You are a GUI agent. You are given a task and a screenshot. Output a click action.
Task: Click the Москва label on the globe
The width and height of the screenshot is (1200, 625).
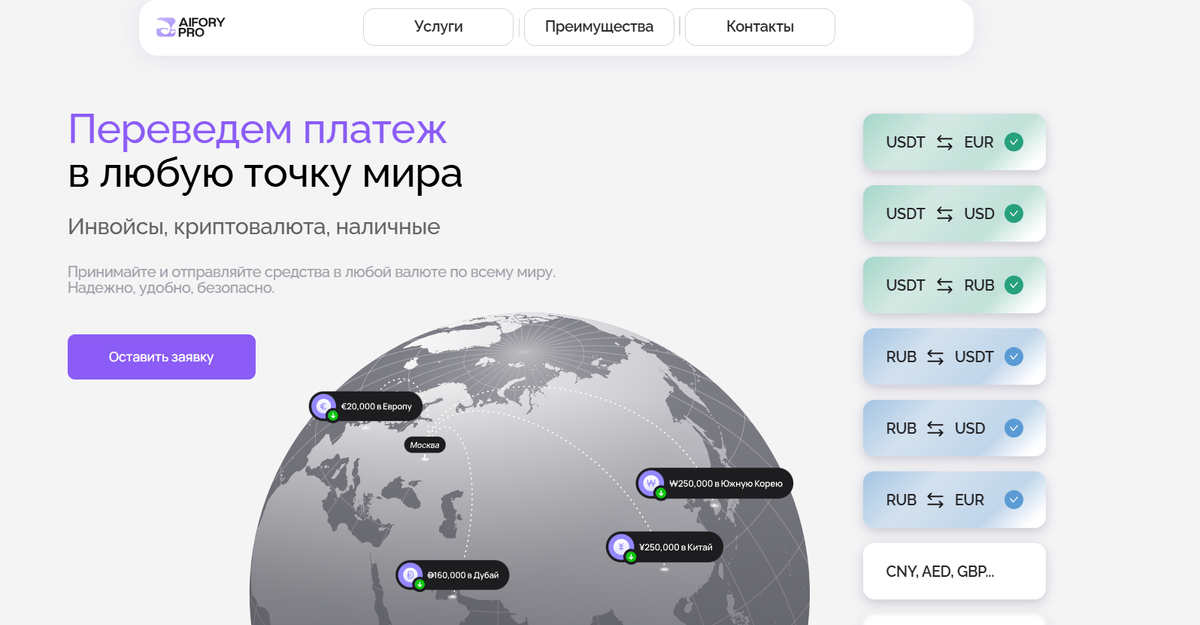(x=424, y=444)
